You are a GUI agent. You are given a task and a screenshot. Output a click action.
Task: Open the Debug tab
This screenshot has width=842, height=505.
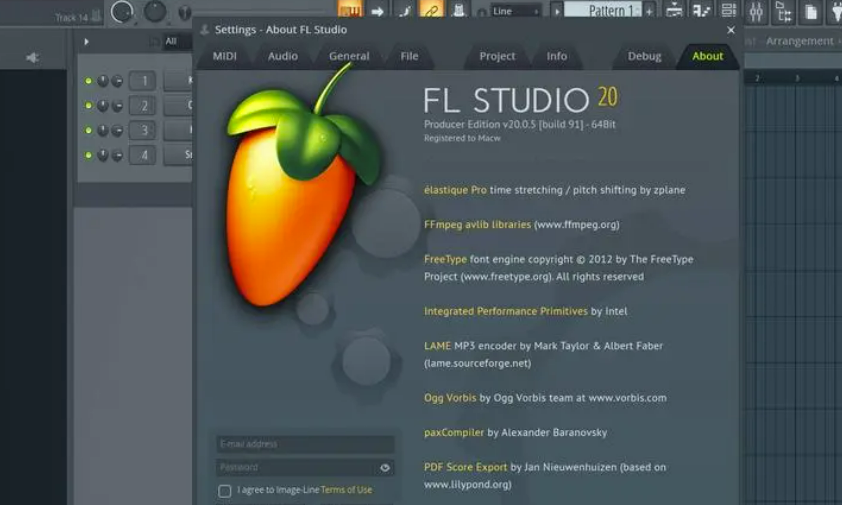point(644,56)
